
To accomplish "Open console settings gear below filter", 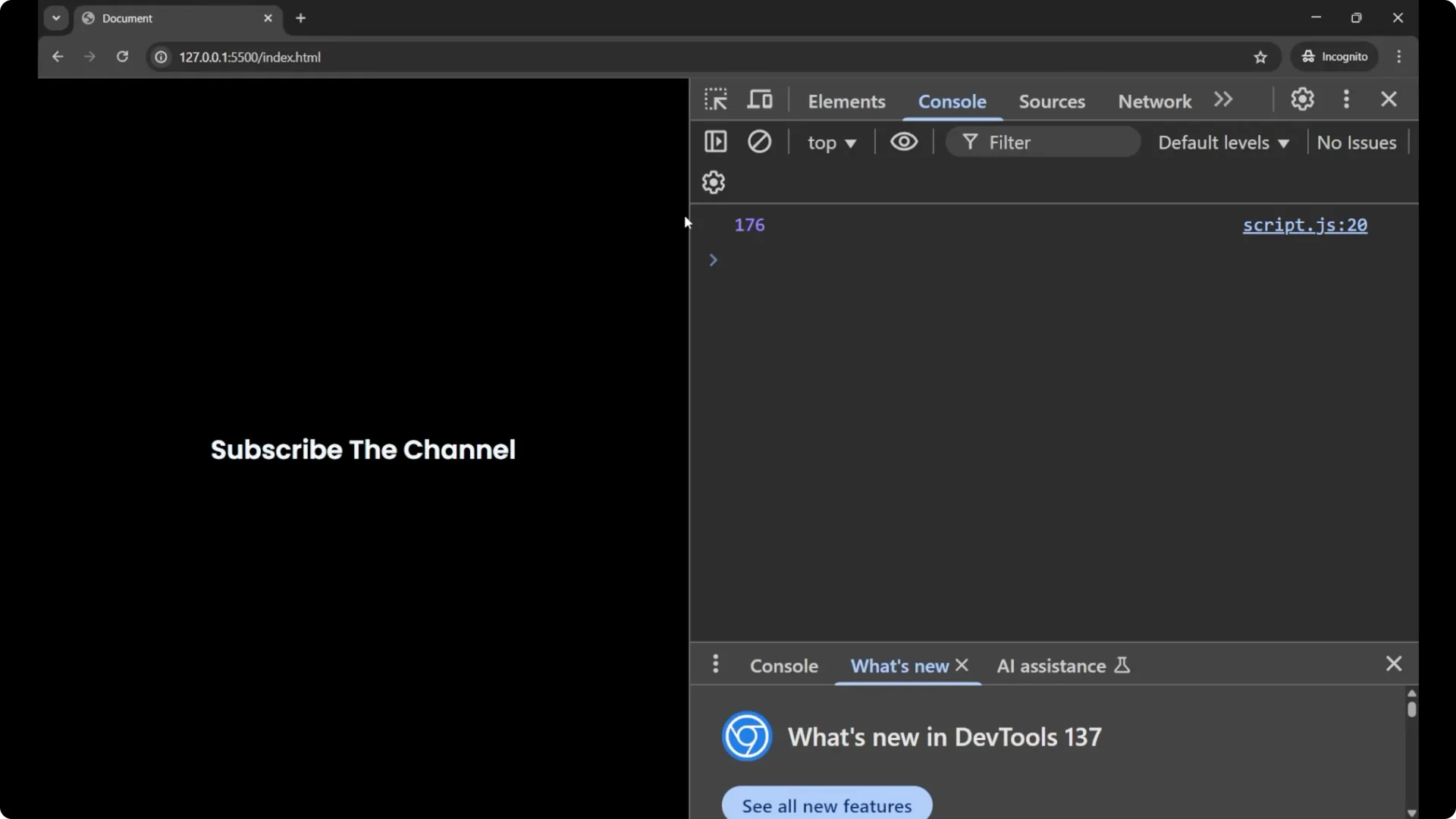I will click(x=713, y=182).
